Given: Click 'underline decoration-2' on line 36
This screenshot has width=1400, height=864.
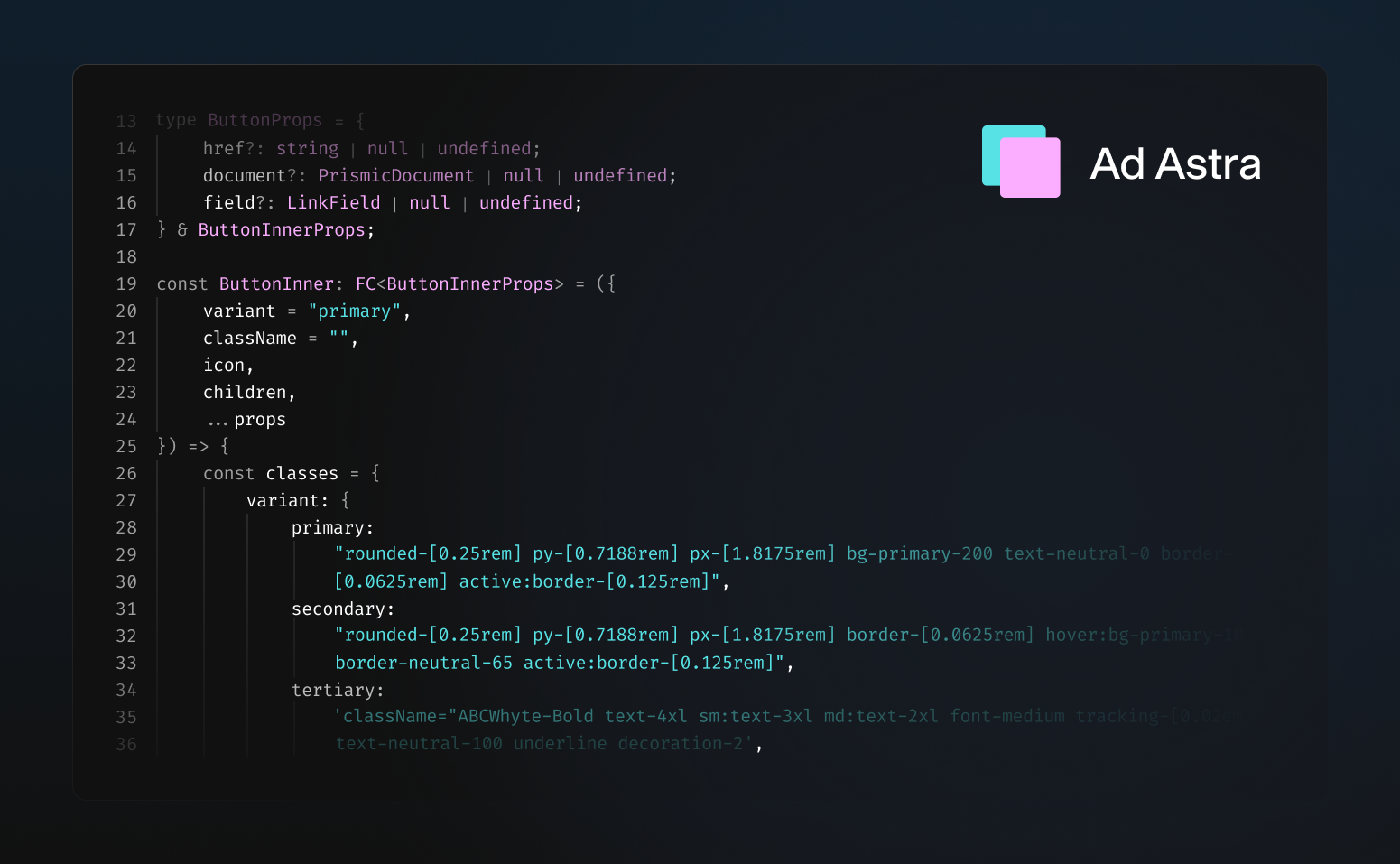Looking at the screenshot, I should pos(628,743).
